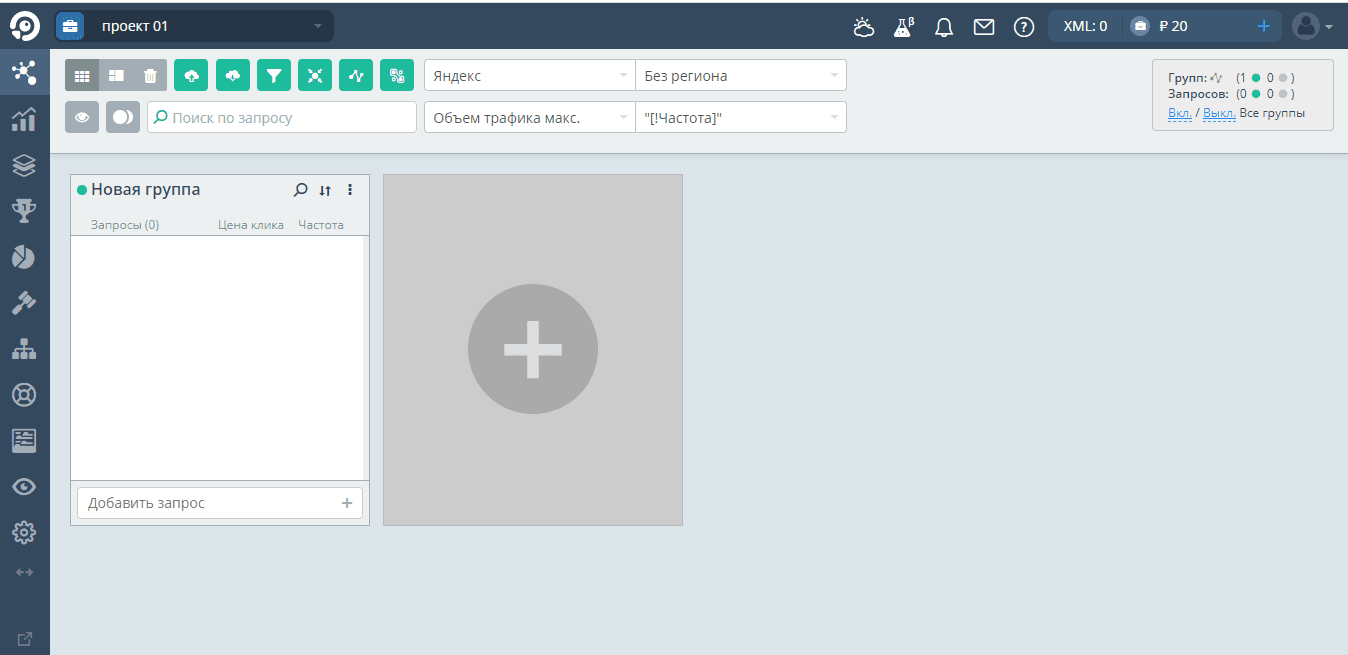1348x655 pixels.
Task: Click the search magnifier in Новая группа header
Action: pyautogui.click(x=300, y=190)
